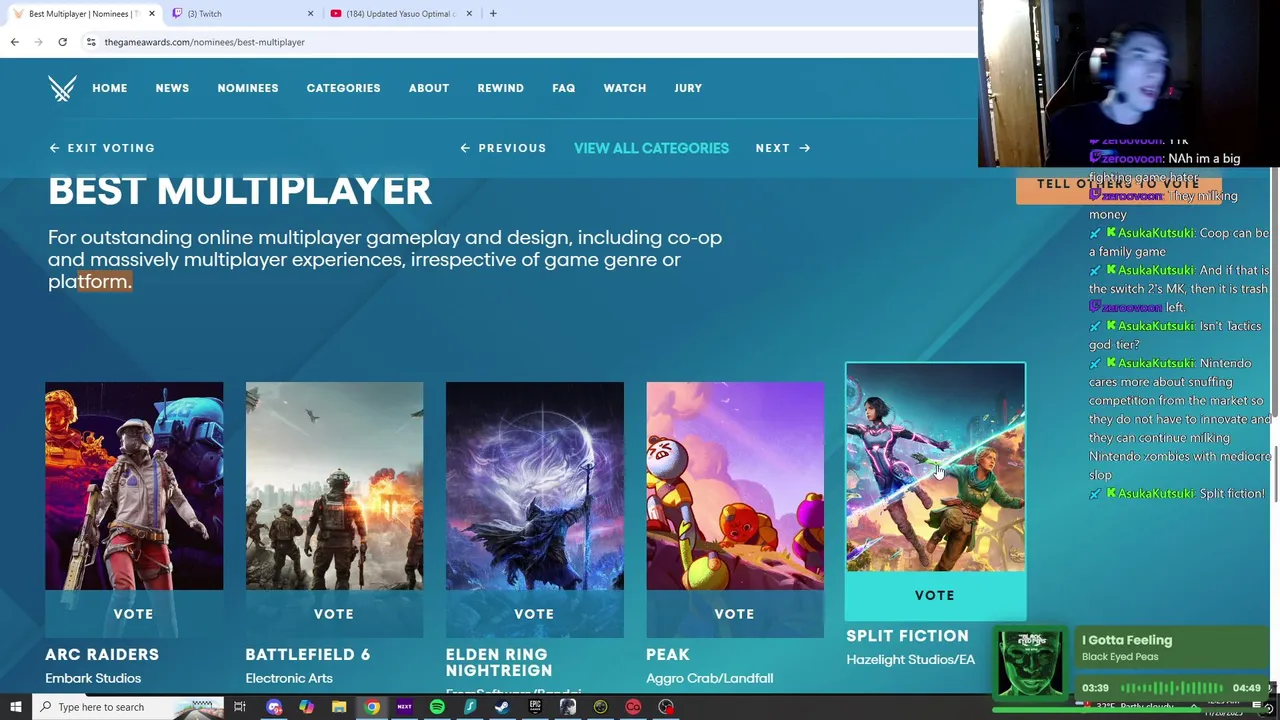The width and height of the screenshot is (1280, 720).
Task: Click 'BEST MULTIPLAYER' heading
Action: tap(240, 190)
